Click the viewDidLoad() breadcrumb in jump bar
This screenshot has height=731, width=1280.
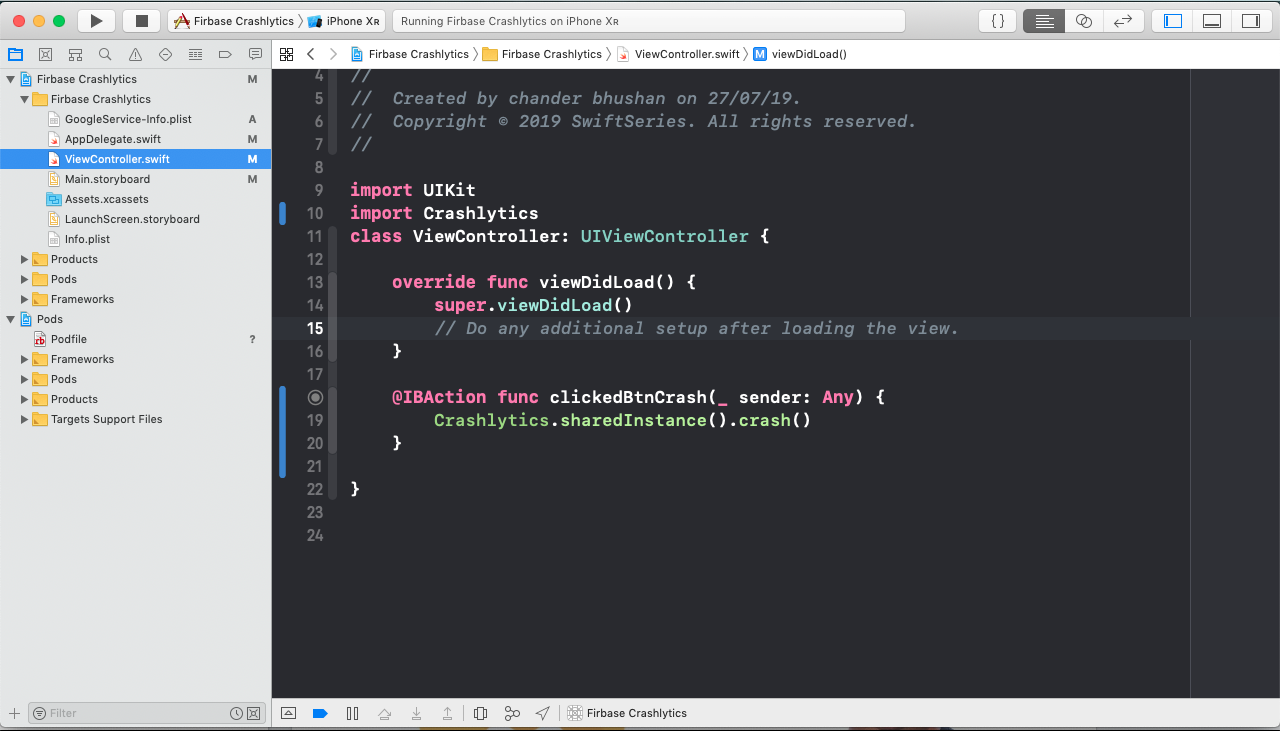point(808,54)
